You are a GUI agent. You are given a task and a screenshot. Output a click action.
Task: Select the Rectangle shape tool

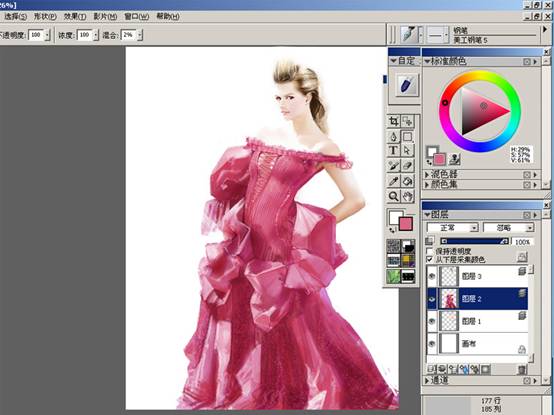(x=408, y=136)
